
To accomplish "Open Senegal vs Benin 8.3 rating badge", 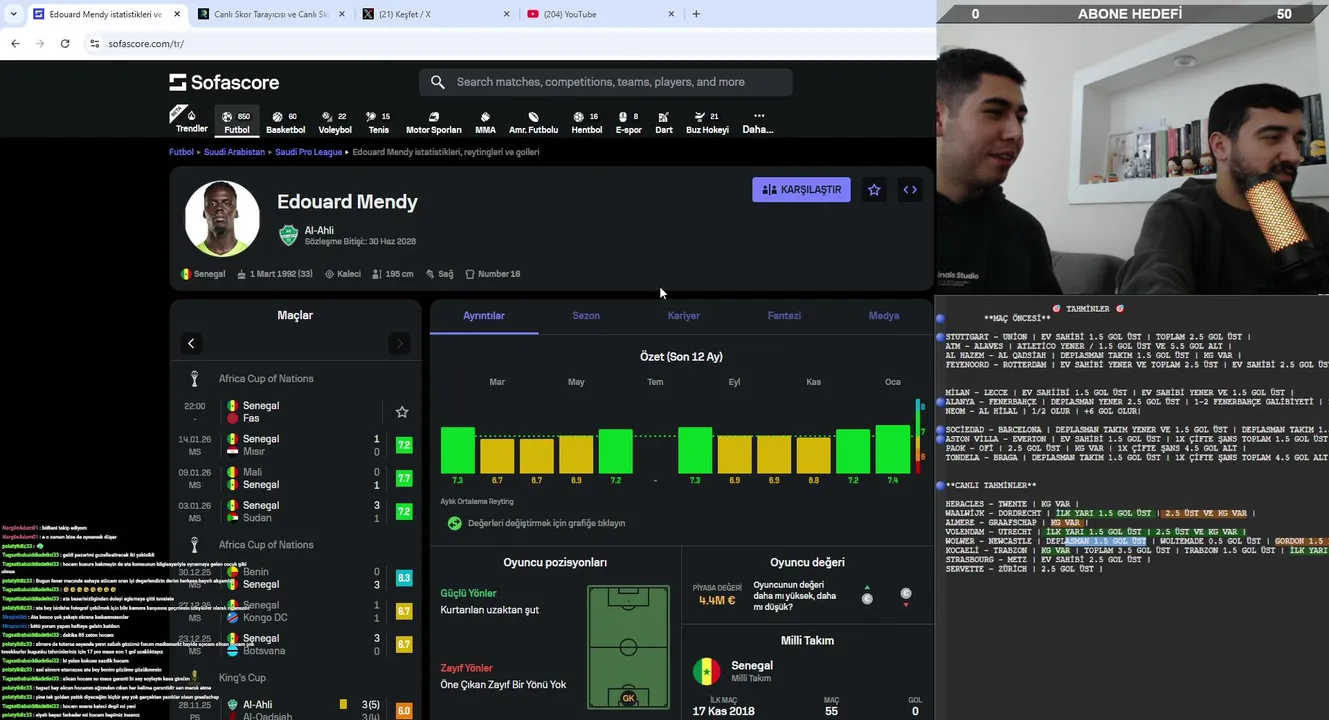I will point(404,578).
